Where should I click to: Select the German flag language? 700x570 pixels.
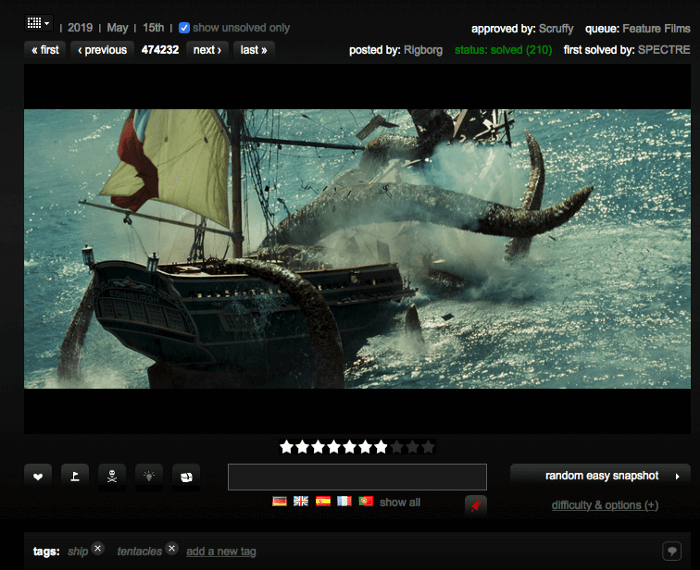coord(279,502)
